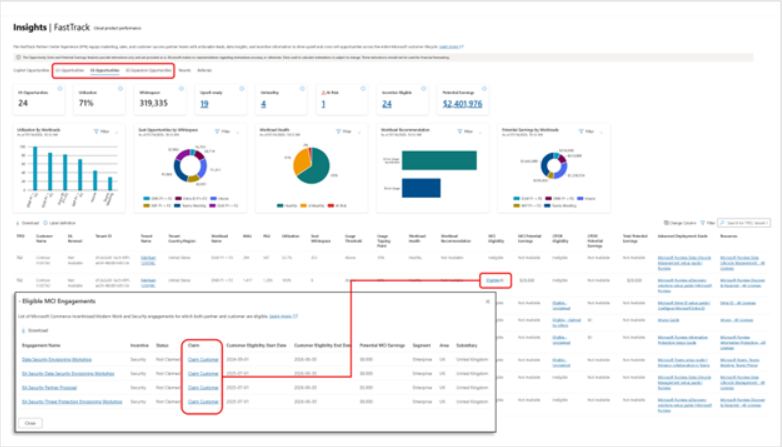The height and width of the screenshot is (447, 782).
Task: Sort by Potential MCI Earnings column in dialog
Action: point(383,345)
